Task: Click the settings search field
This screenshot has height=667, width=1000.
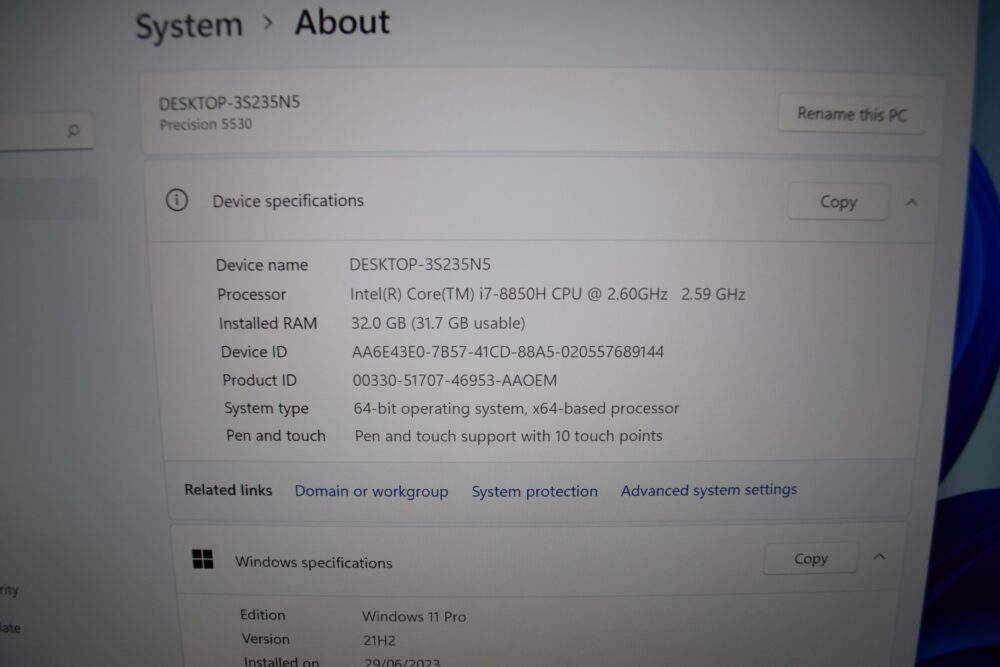Action: [46, 131]
